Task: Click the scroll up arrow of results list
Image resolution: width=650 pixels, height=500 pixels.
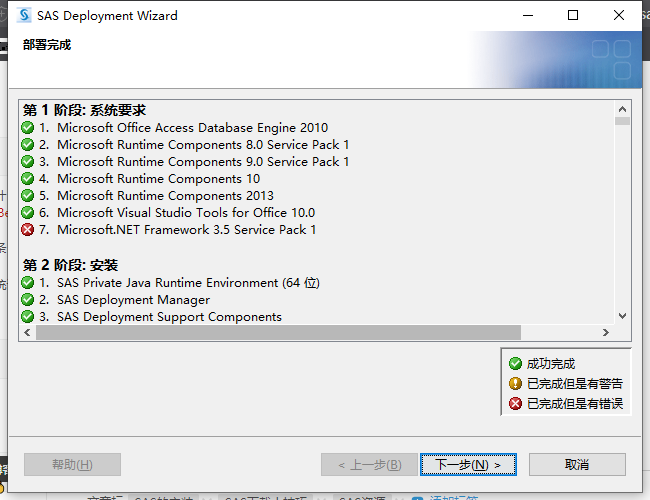Action: (622, 109)
